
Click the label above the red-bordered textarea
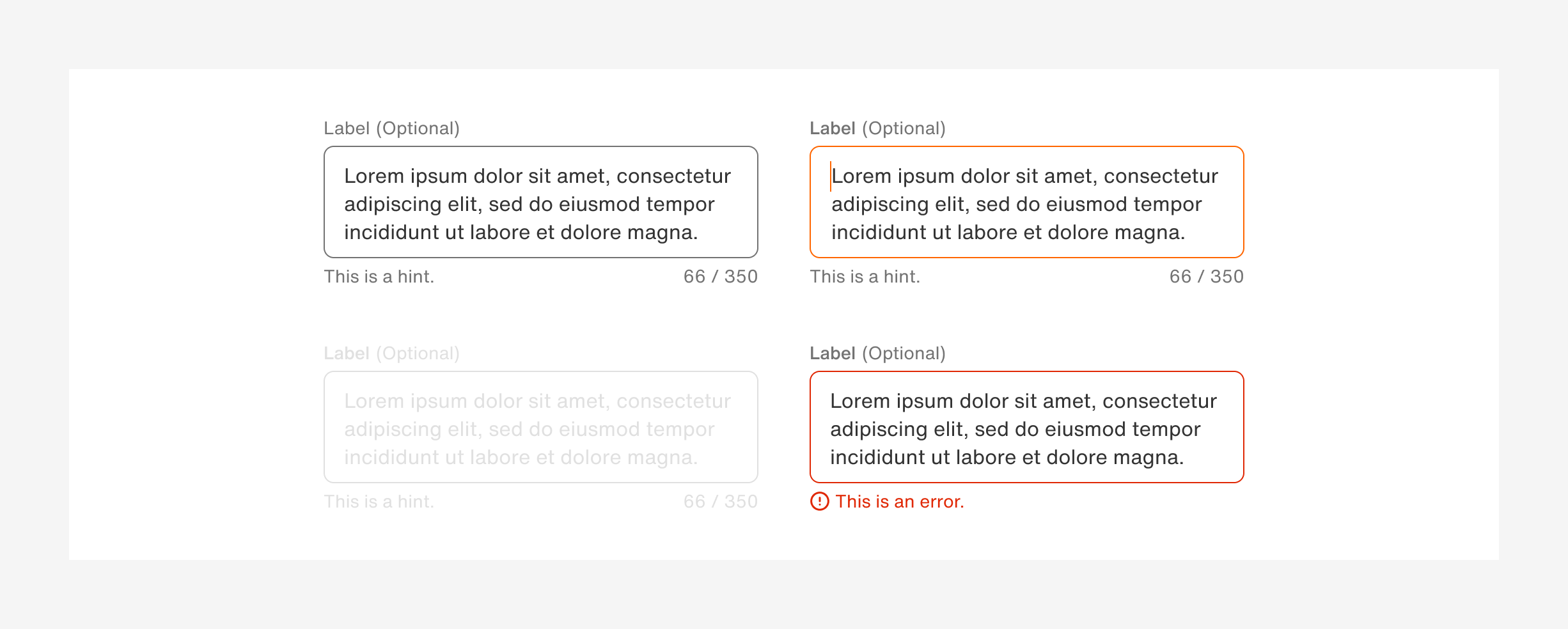tap(877, 353)
